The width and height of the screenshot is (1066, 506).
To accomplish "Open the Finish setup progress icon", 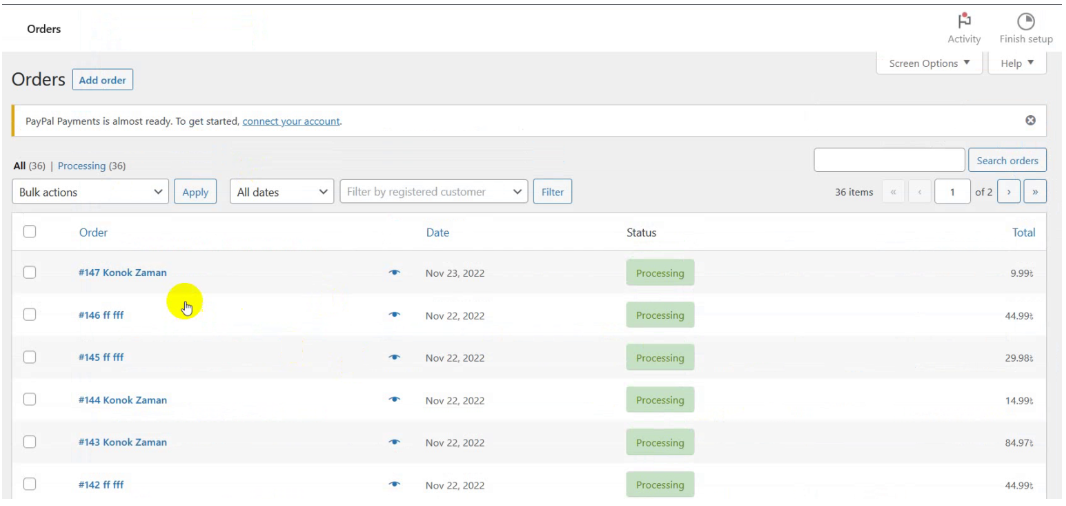I will (1025, 21).
